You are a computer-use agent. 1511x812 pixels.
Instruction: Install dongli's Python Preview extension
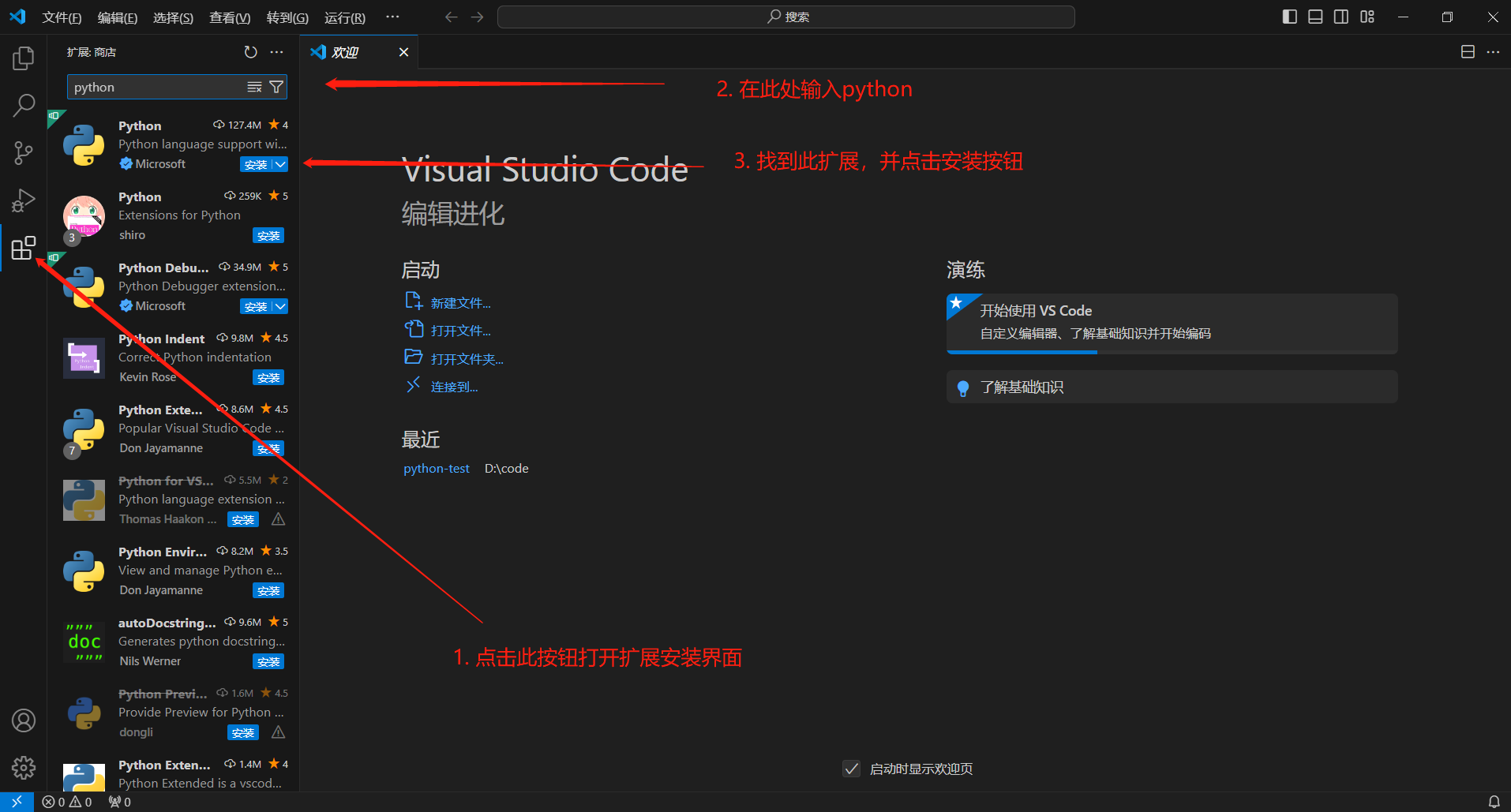click(243, 732)
